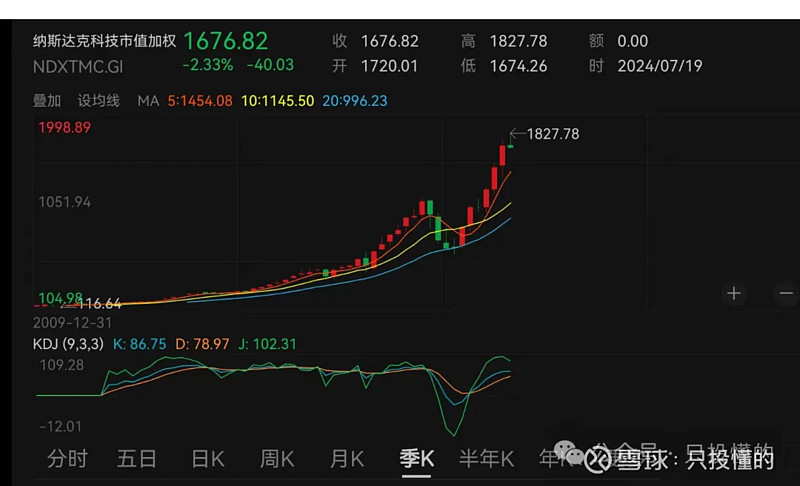The height and width of the screenshot is (486, 800).
Task: Click the date 2024/07/19
Action: point(660,66)
